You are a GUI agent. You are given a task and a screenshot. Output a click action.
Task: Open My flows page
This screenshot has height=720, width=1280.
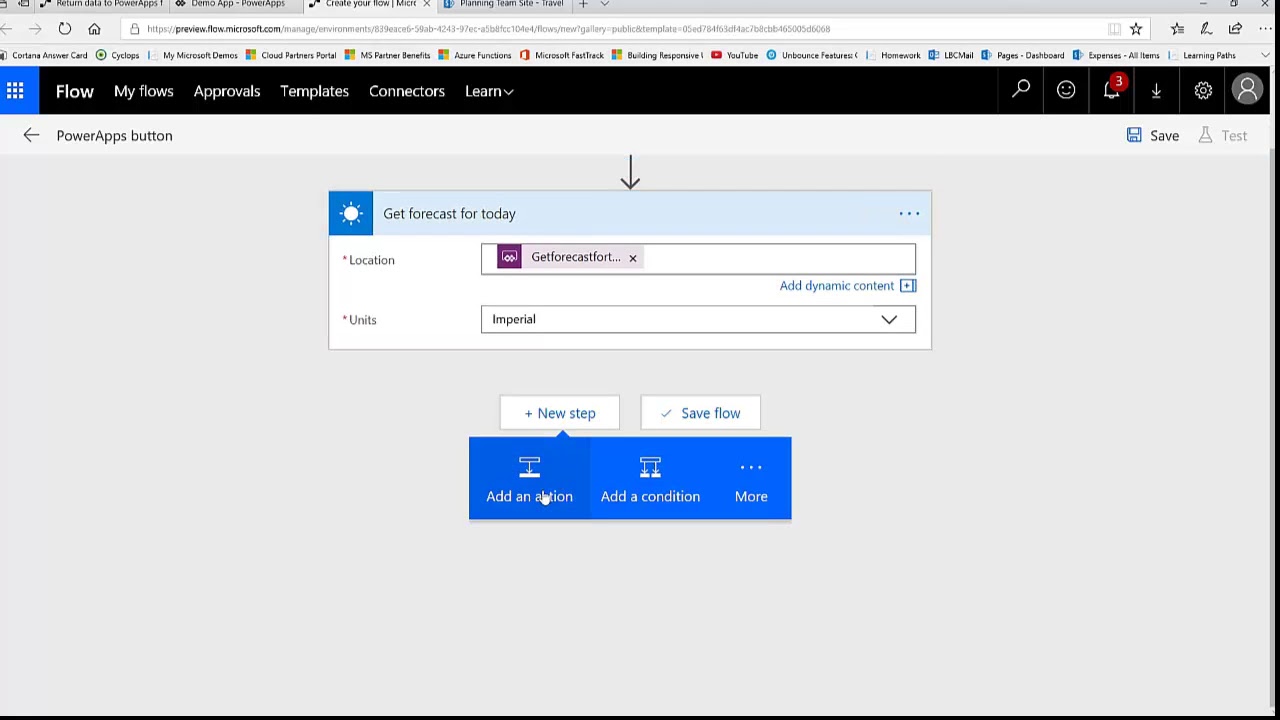[144, 91]
